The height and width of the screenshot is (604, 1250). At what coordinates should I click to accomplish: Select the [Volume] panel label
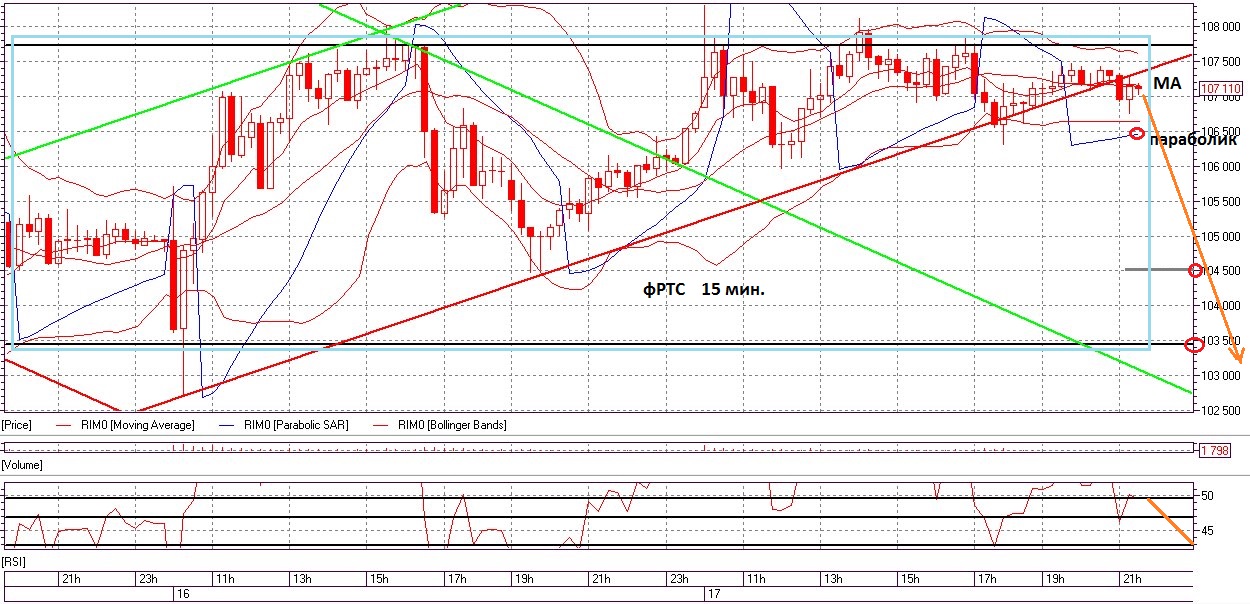point(22,465)
